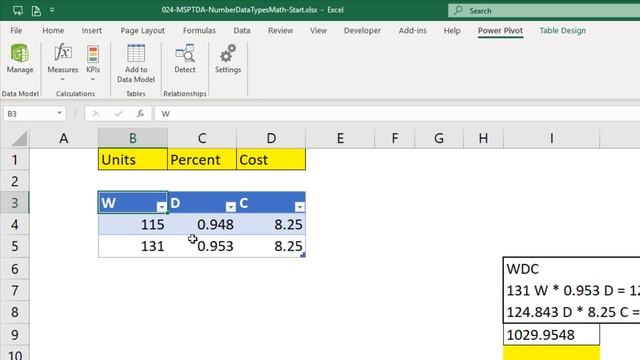The height and width of the screenshot is (360, 640).
Task: Select row 2 header
Action: (15, 181)
